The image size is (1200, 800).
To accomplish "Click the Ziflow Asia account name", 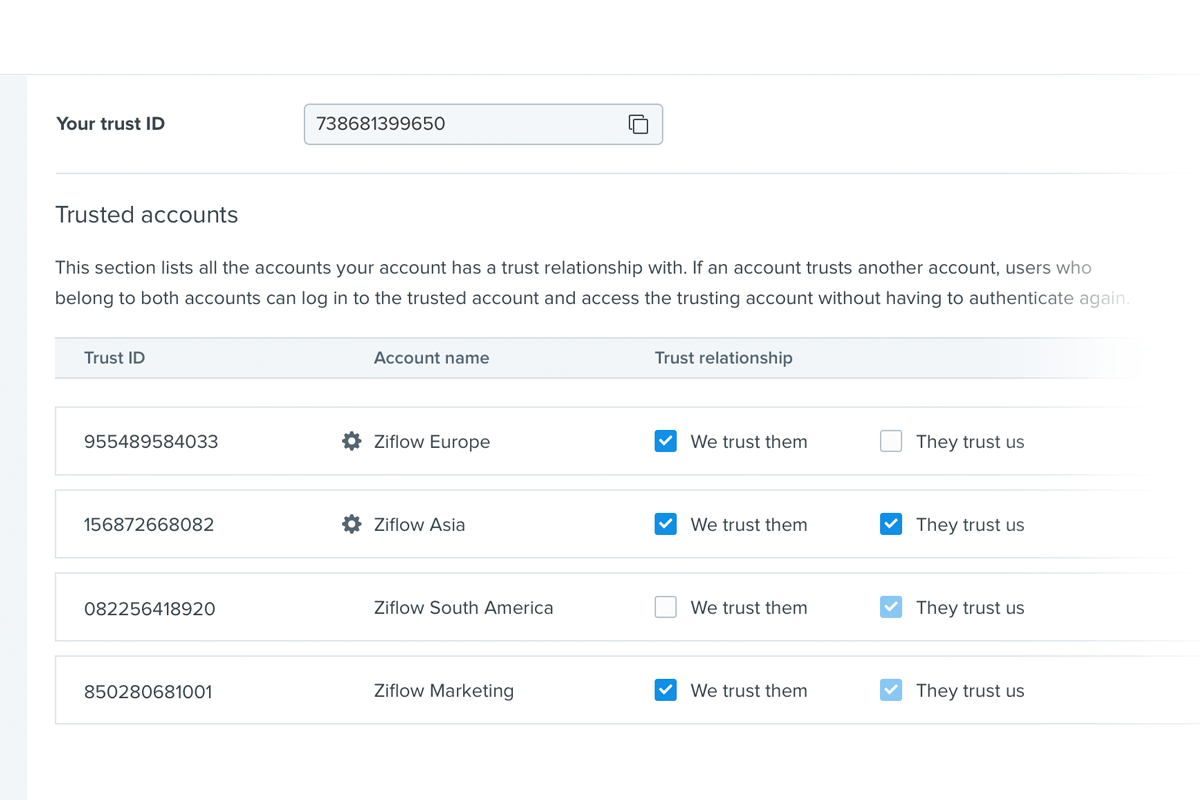I will point(419,525).
